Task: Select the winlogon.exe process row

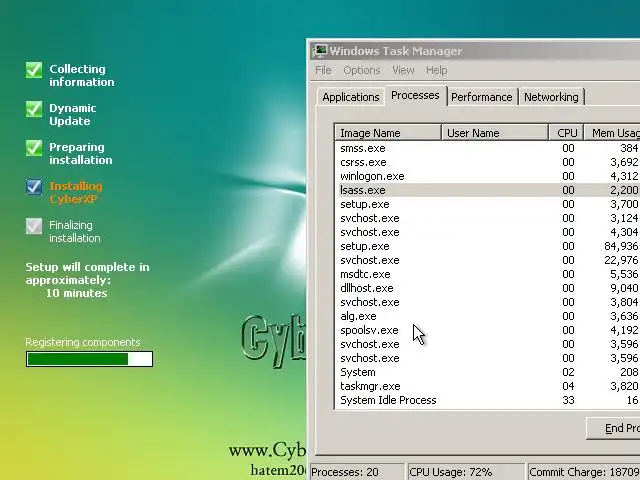Action: click(488, 176)
